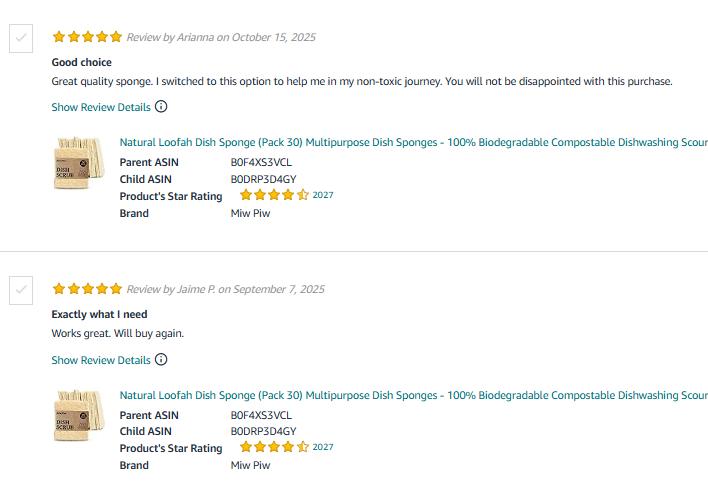Click Parent ASIN value B0F4XS3VCL in Arianna's review
708x502 pixels.
point(261,162)
